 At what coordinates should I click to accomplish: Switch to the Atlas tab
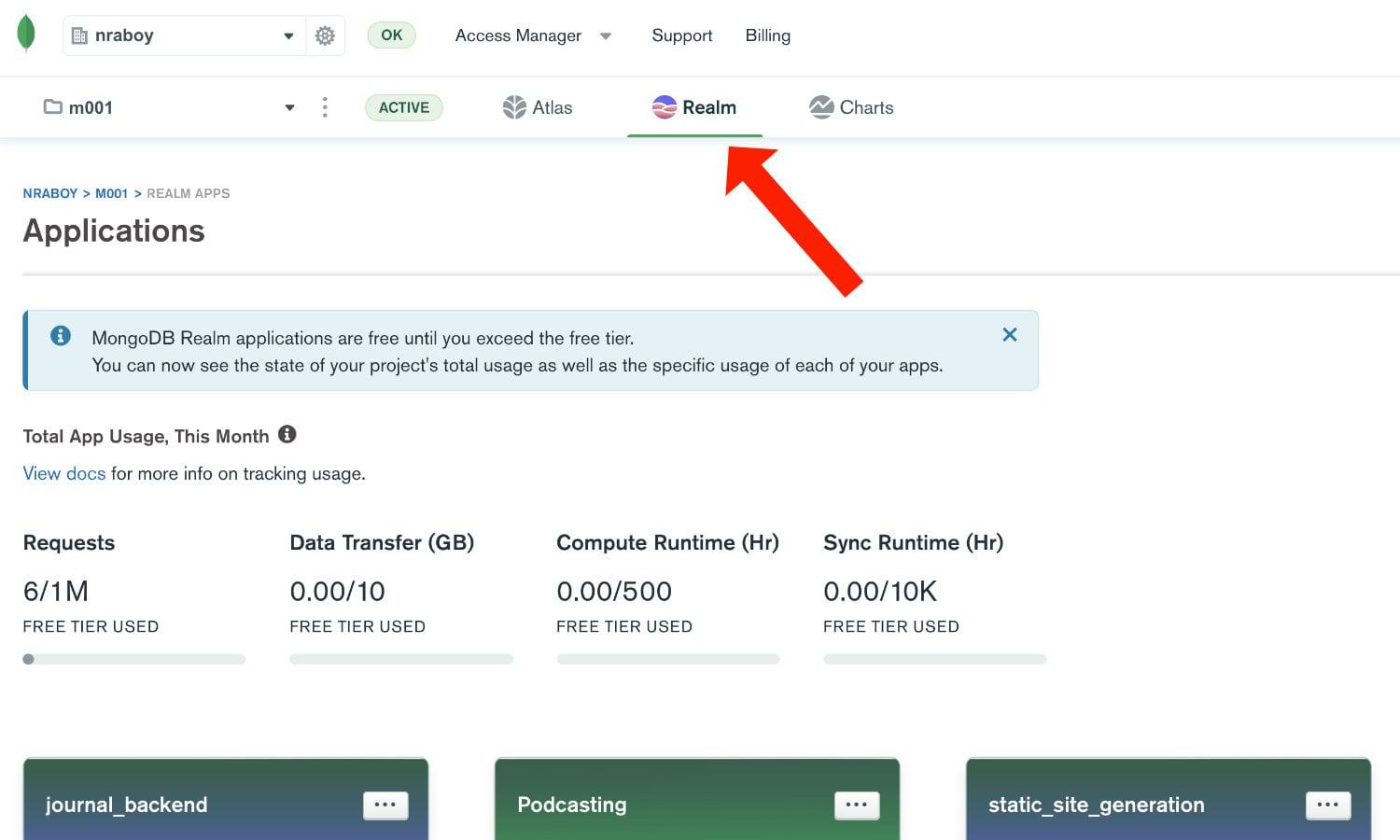(x=538, y=107)
